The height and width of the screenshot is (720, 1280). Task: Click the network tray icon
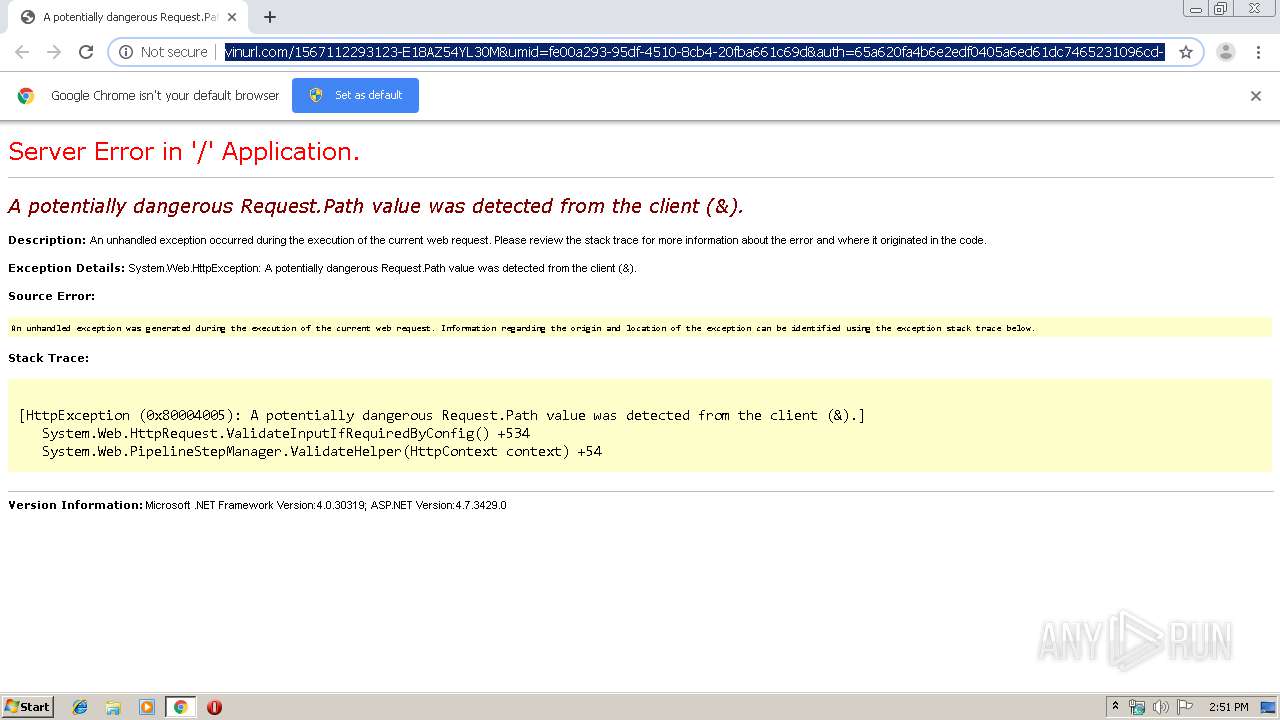point(1137,707)
